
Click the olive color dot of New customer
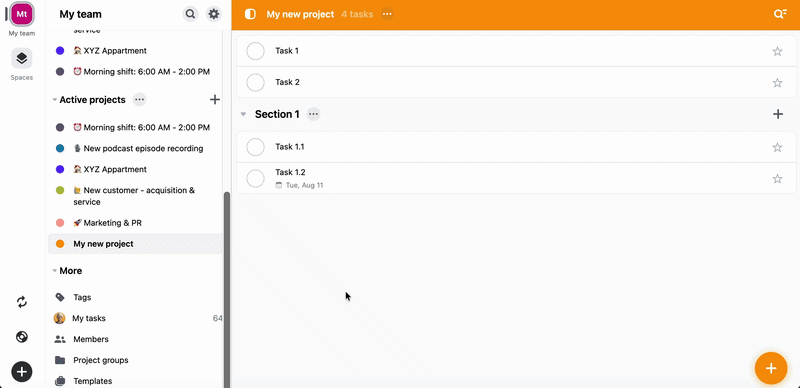point(60,190)
